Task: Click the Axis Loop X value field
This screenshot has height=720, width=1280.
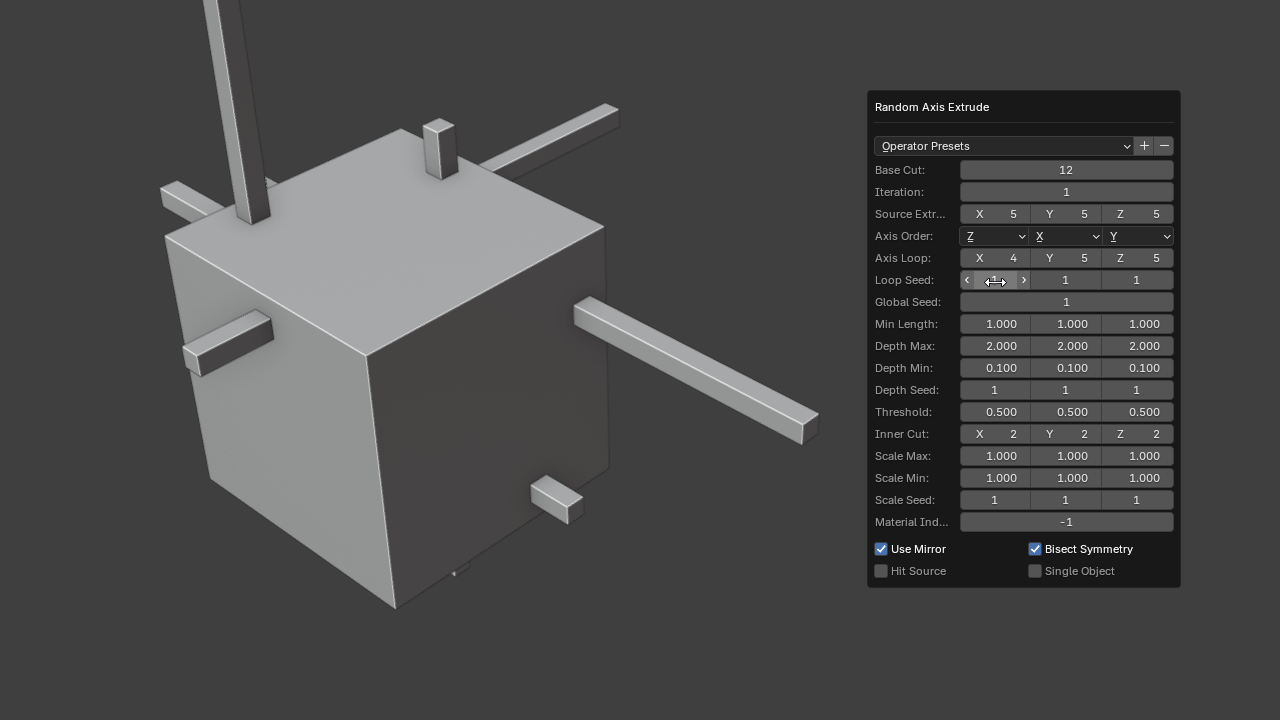Action: point(995,258)
